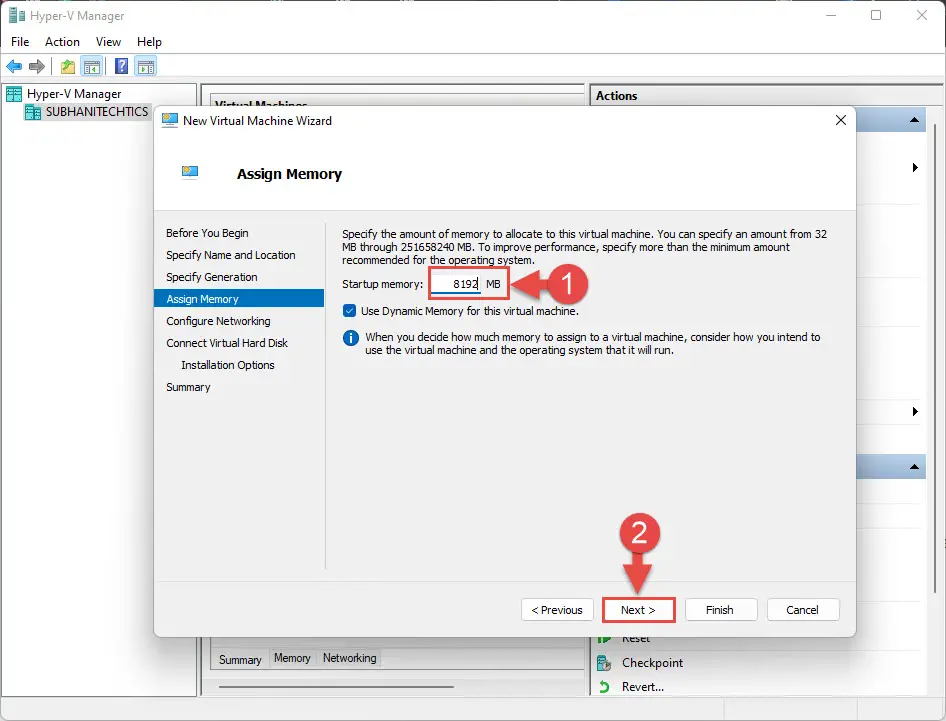Click the Previous button

coord(557,610)
